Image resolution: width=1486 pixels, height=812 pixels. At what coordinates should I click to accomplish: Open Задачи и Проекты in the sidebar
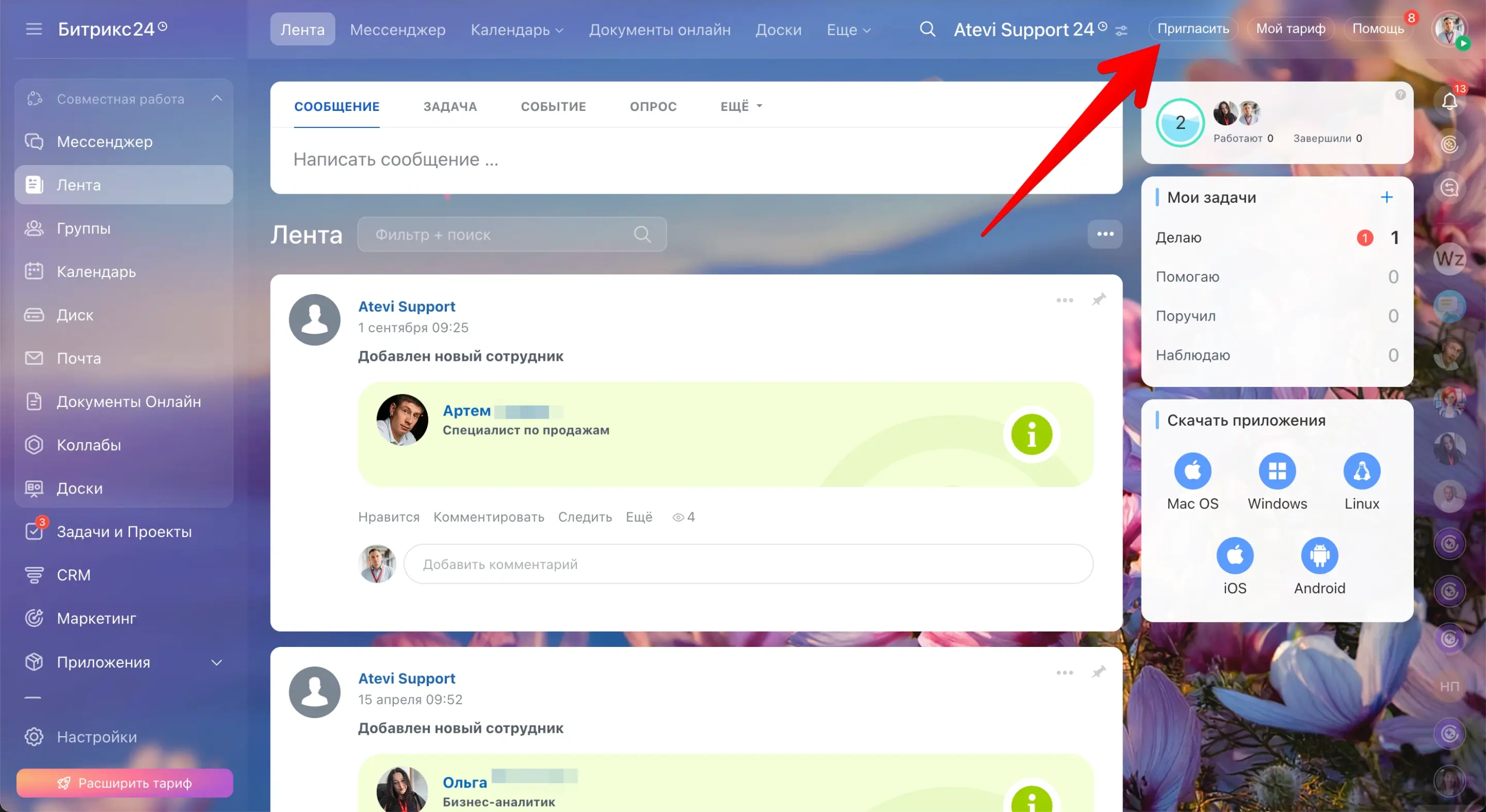124,531
